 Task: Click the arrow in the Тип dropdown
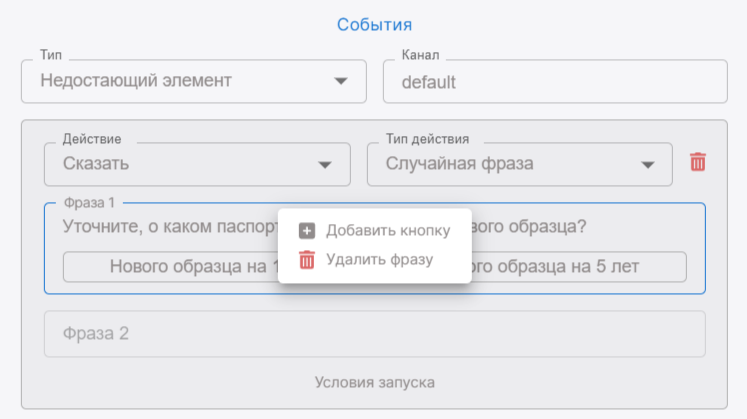pos(340,81)
